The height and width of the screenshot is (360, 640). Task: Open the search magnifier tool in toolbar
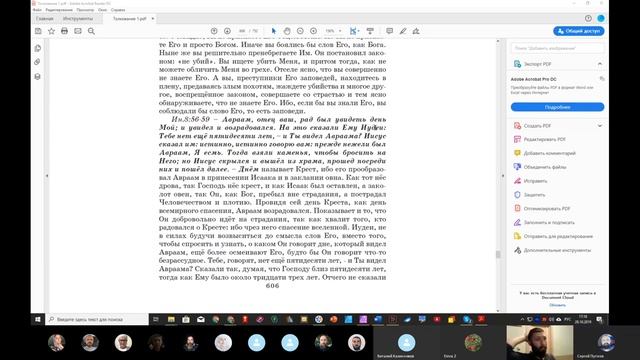(91, 31)
